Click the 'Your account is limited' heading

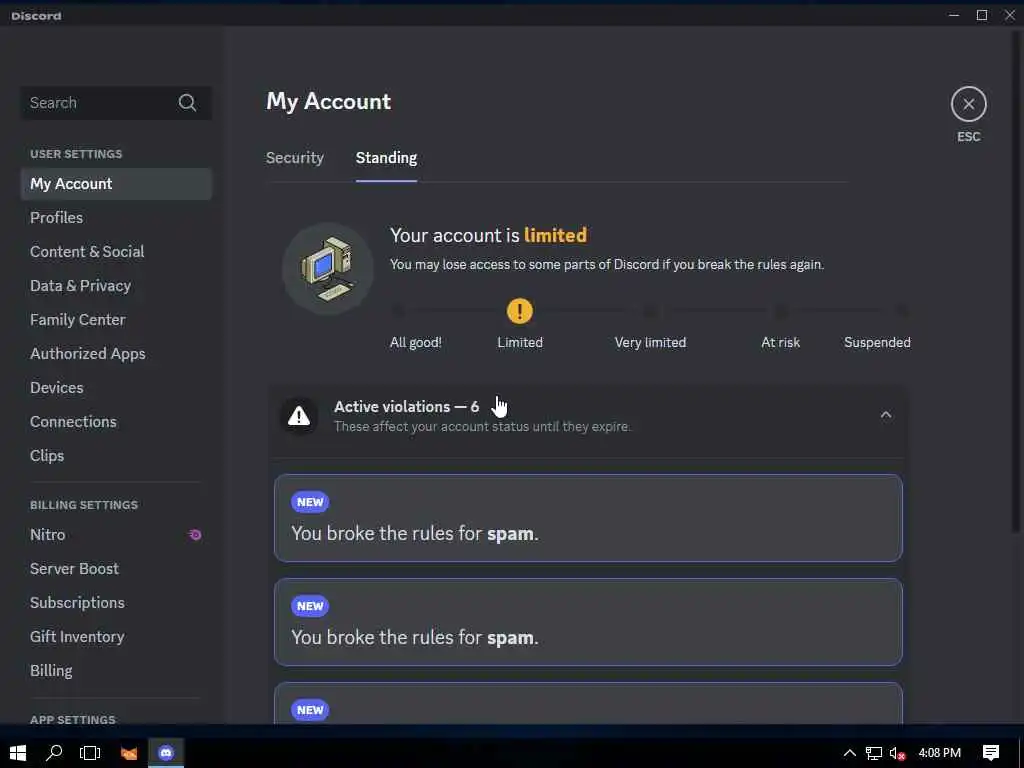tap(488, 235)
